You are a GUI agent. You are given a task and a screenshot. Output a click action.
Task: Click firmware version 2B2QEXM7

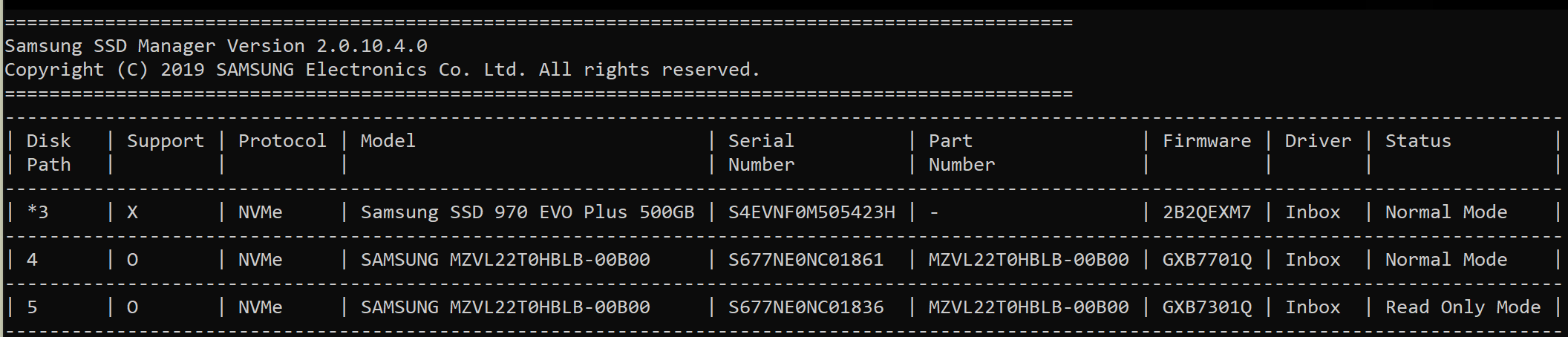[1206, 212]
